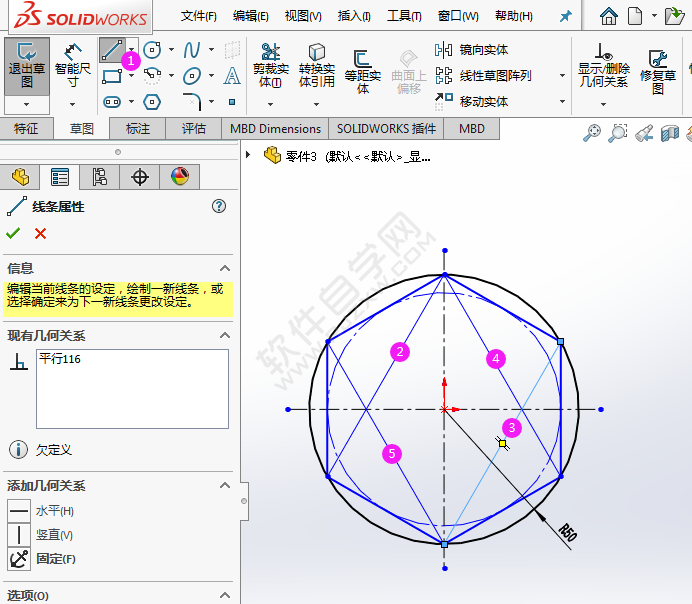Click the New document icon
This screenshot has height=604, width=692.
635,16
